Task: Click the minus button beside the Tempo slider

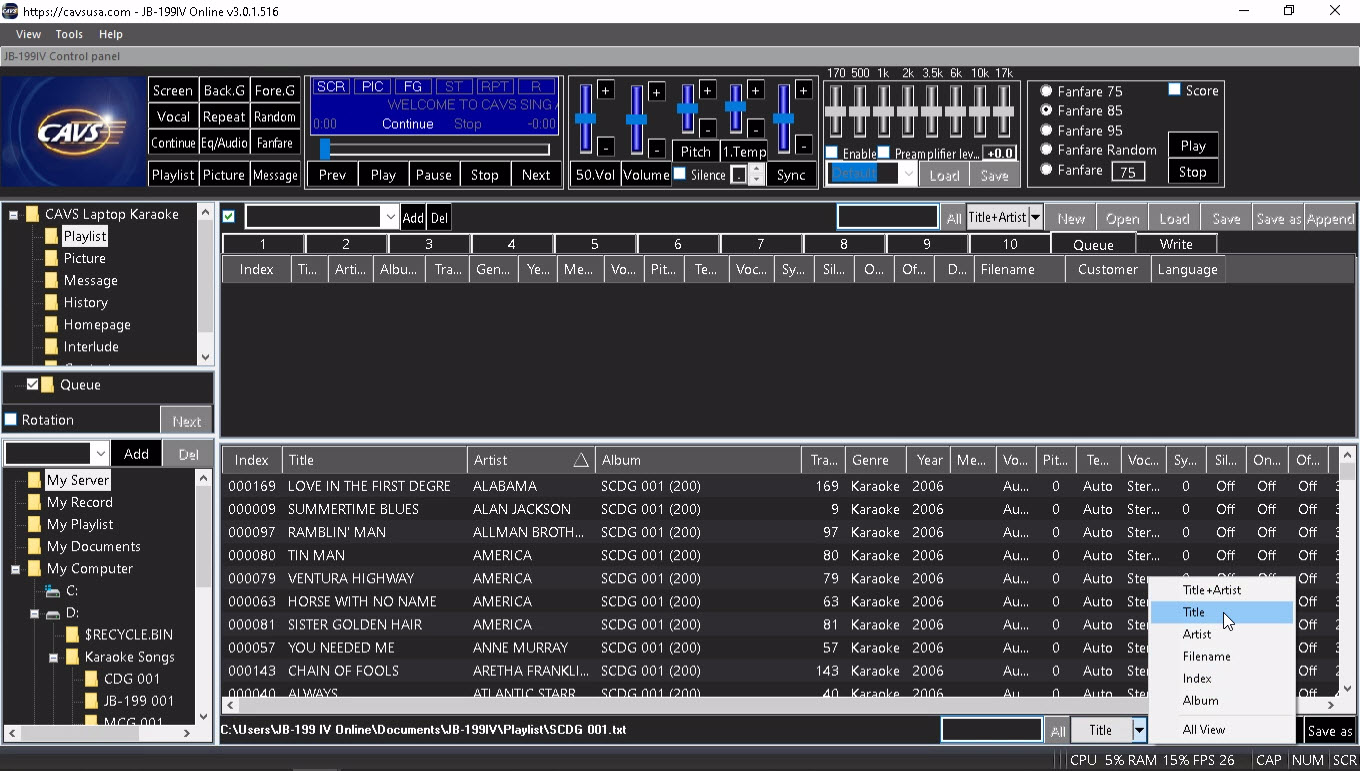Action: pos(755,128)
